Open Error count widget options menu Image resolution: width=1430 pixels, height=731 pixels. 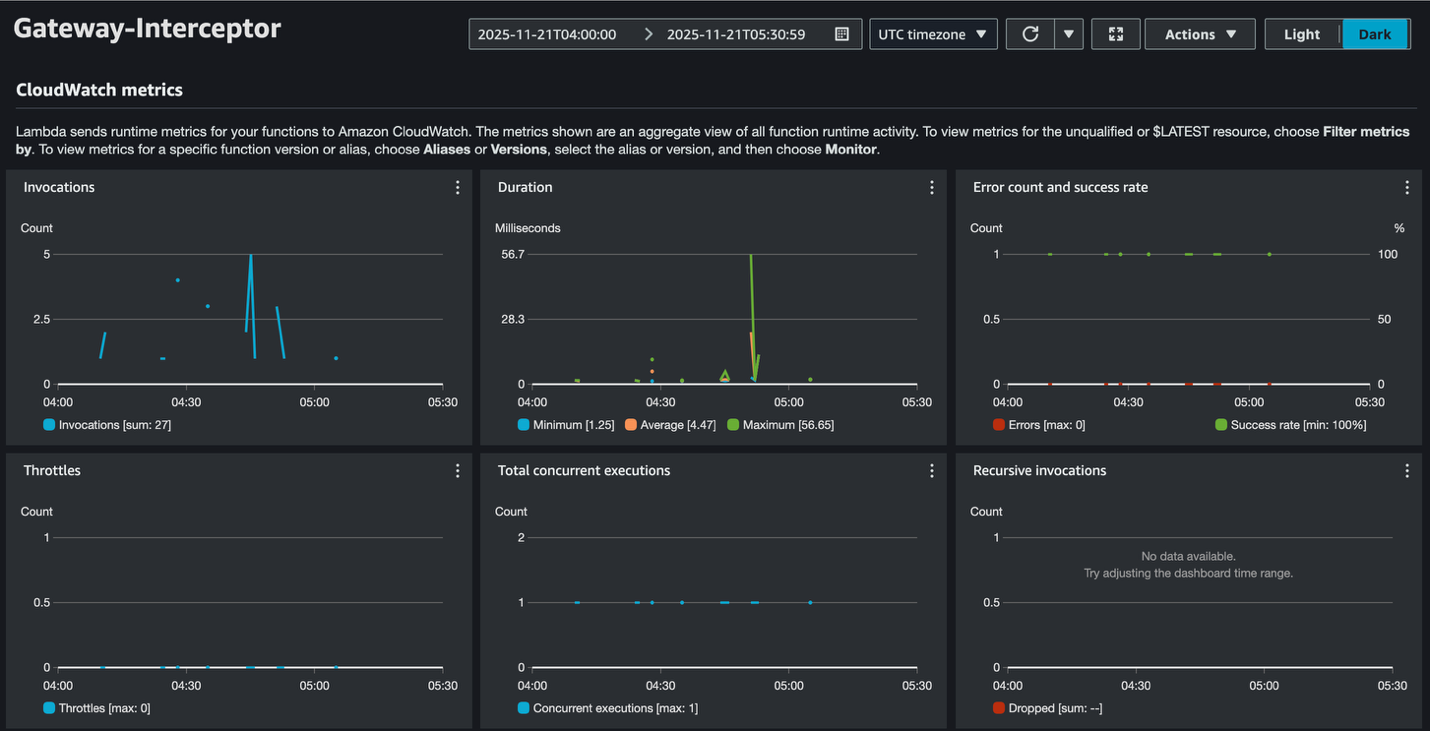pyautogui.click(x=1406, y=188)
